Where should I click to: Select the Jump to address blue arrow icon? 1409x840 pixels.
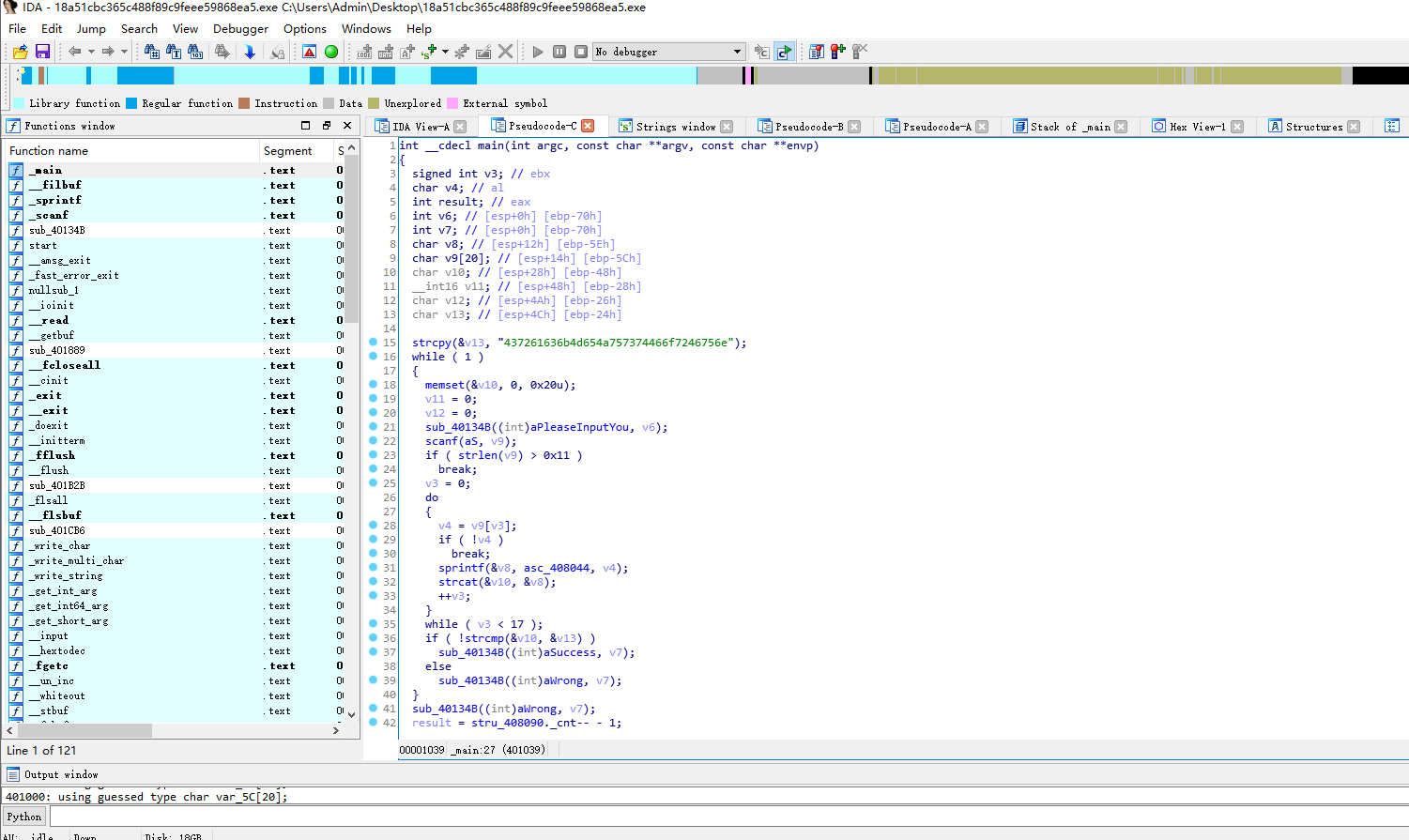coord(250,52)
